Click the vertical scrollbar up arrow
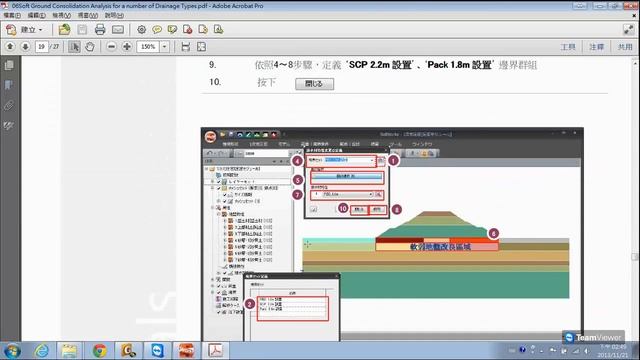Viewport: 640px width, 360px height. click(635, 64)
